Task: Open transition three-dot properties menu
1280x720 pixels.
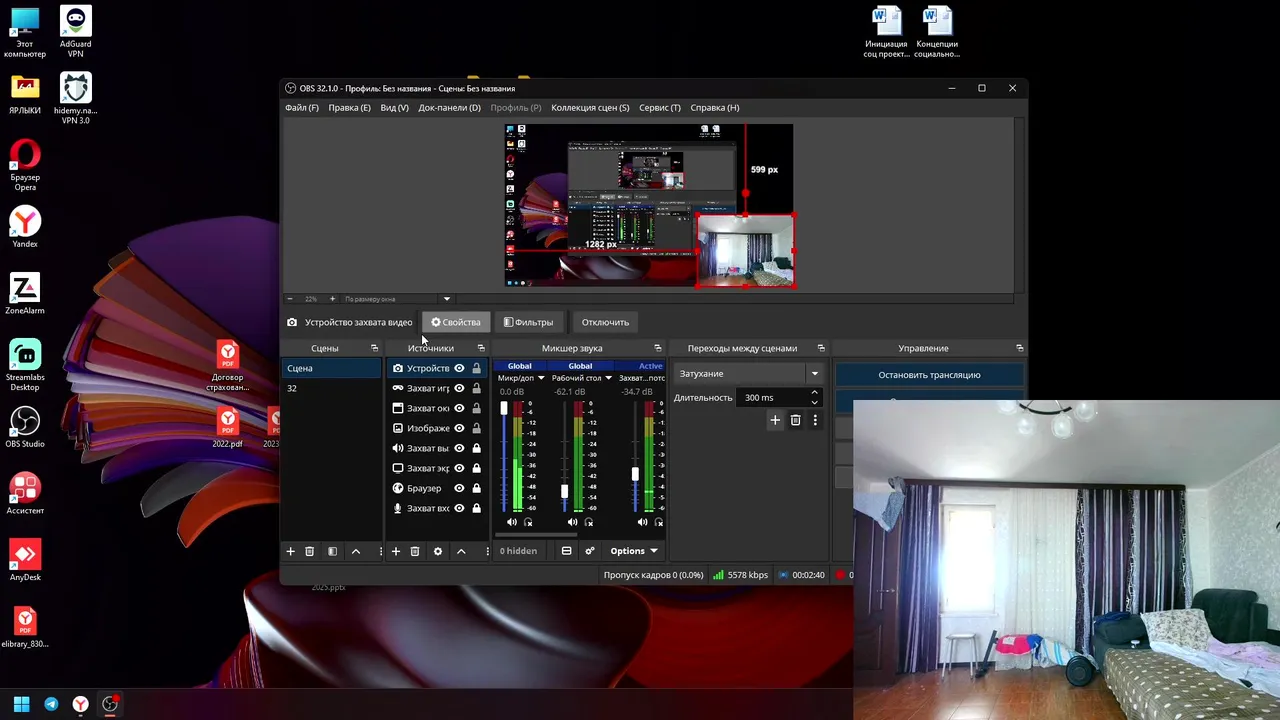Action: click(x=815, y=420)
